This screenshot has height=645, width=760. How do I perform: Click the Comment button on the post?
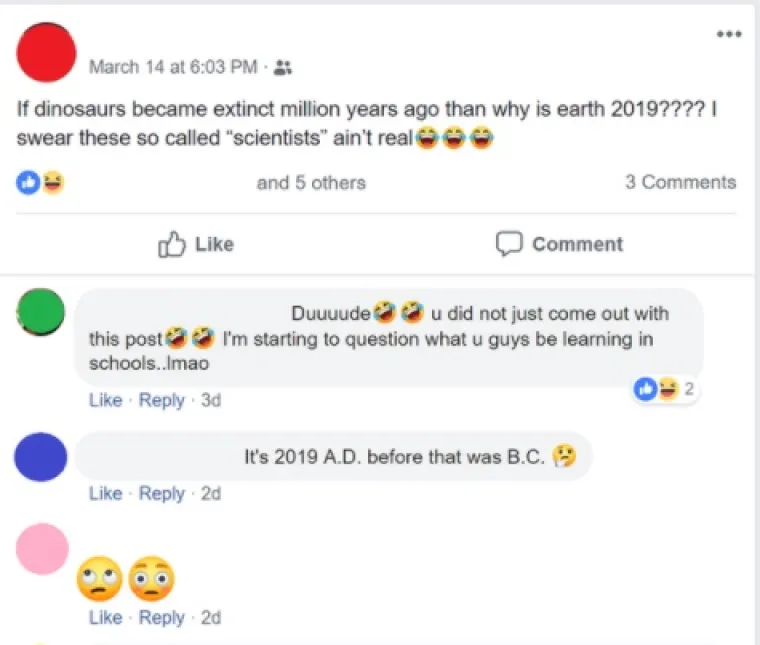click(x=560, y=244)
